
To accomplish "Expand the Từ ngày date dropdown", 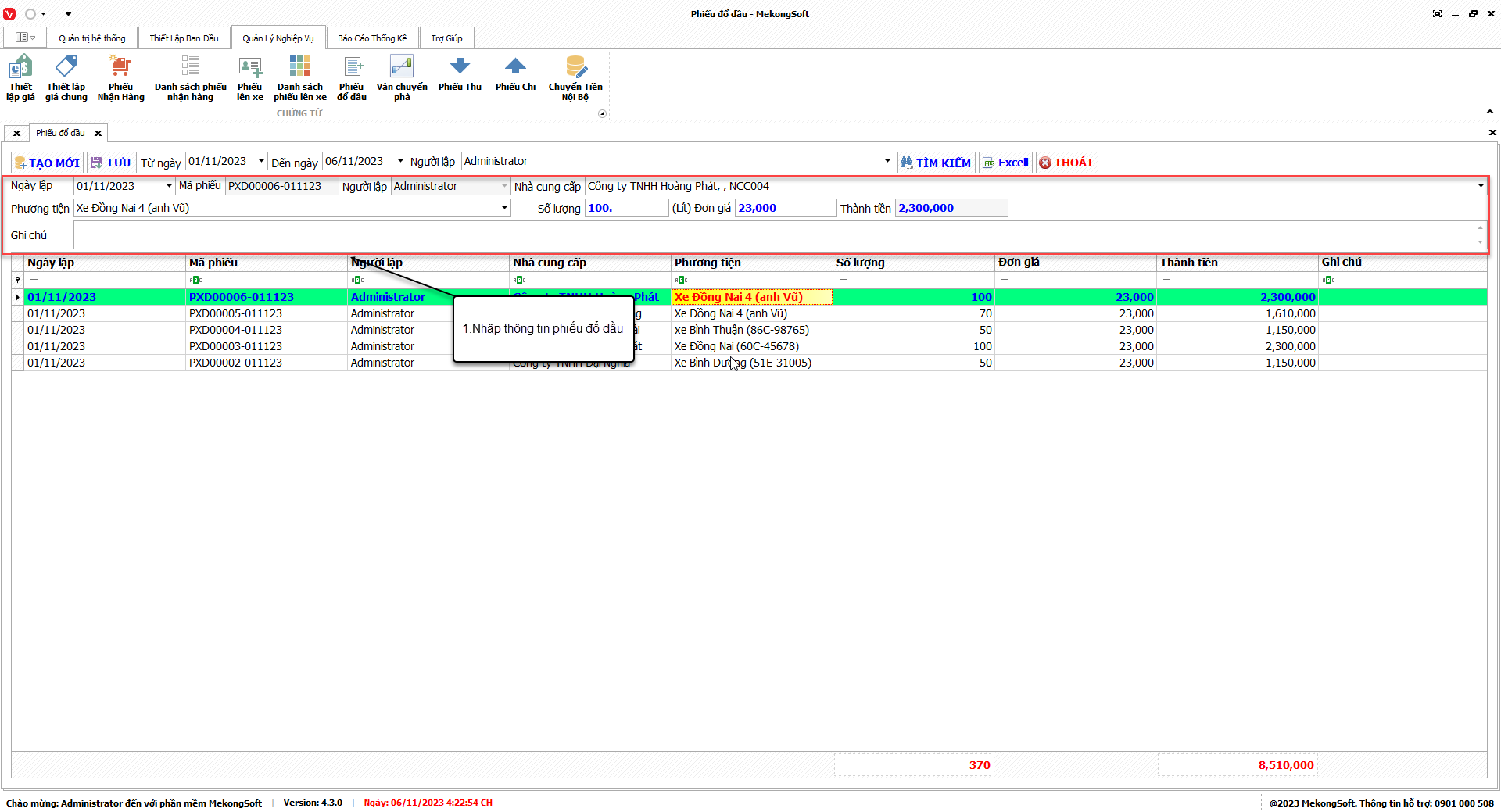I will 261,161.
